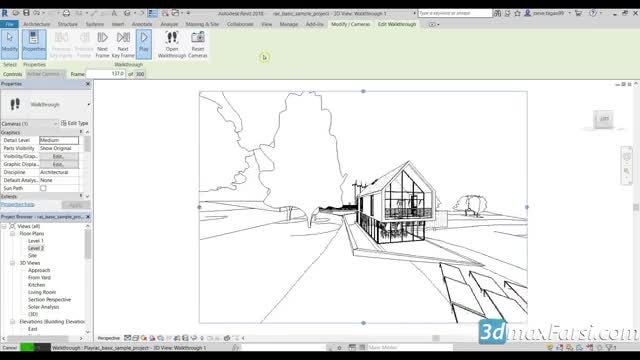Screen dimensions: 640x360
Task: Click Edit button for Visibility/Graphics
Action: click(x=59, y=156)
